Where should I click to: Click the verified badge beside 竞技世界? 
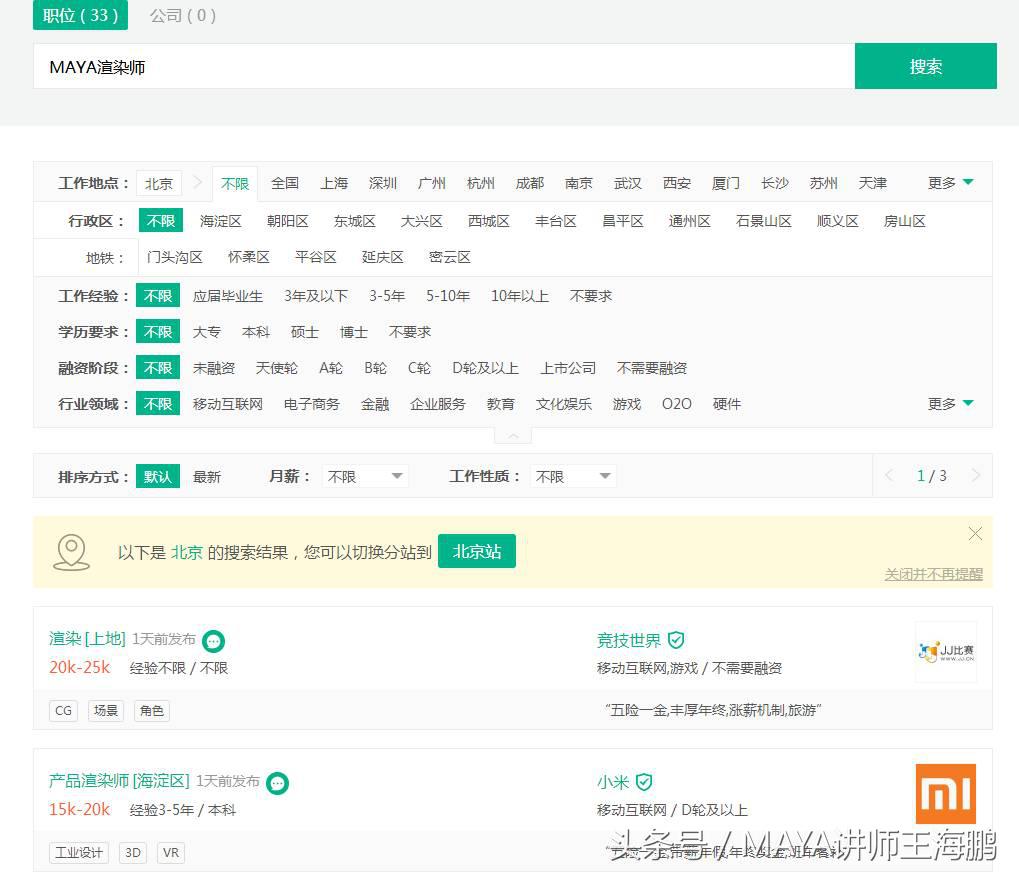[x=677, y=640]
